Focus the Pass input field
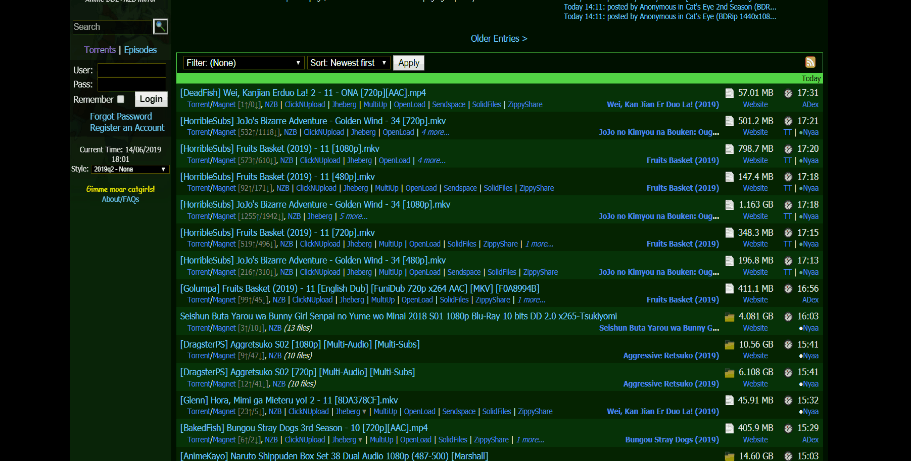Viewport: 911px width, 461px height. [x=131, y=84]
